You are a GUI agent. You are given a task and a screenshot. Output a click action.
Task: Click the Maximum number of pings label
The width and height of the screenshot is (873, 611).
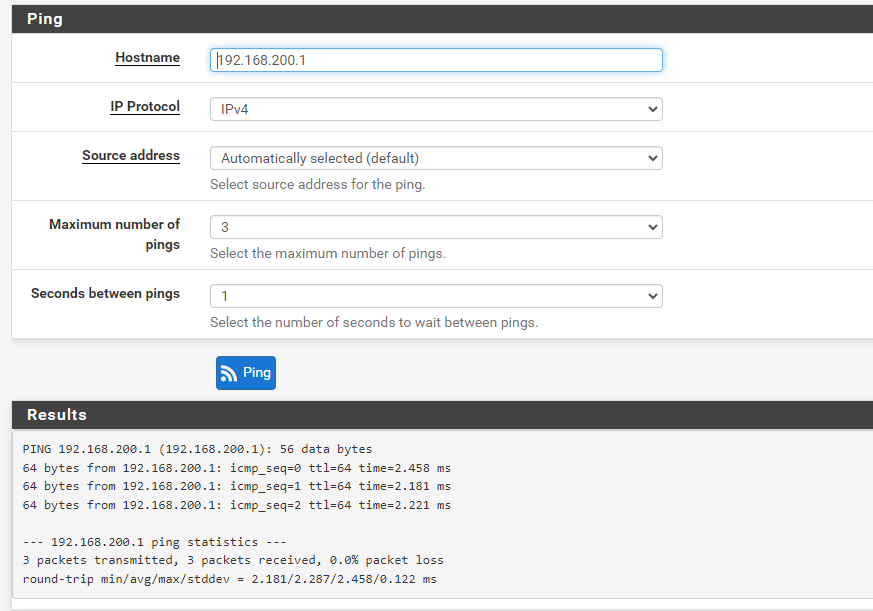[x=114, y=234]
